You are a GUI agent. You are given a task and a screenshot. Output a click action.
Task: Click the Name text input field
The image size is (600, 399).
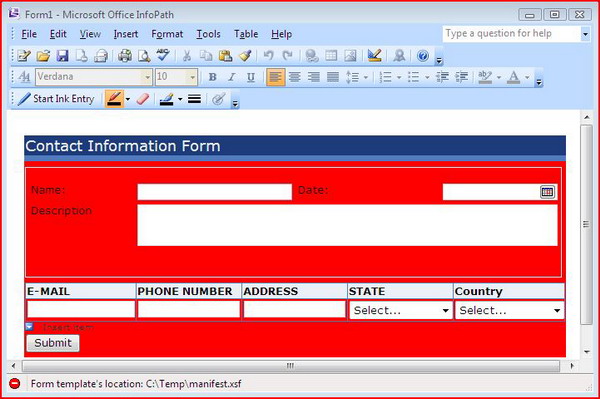[215, 192]
